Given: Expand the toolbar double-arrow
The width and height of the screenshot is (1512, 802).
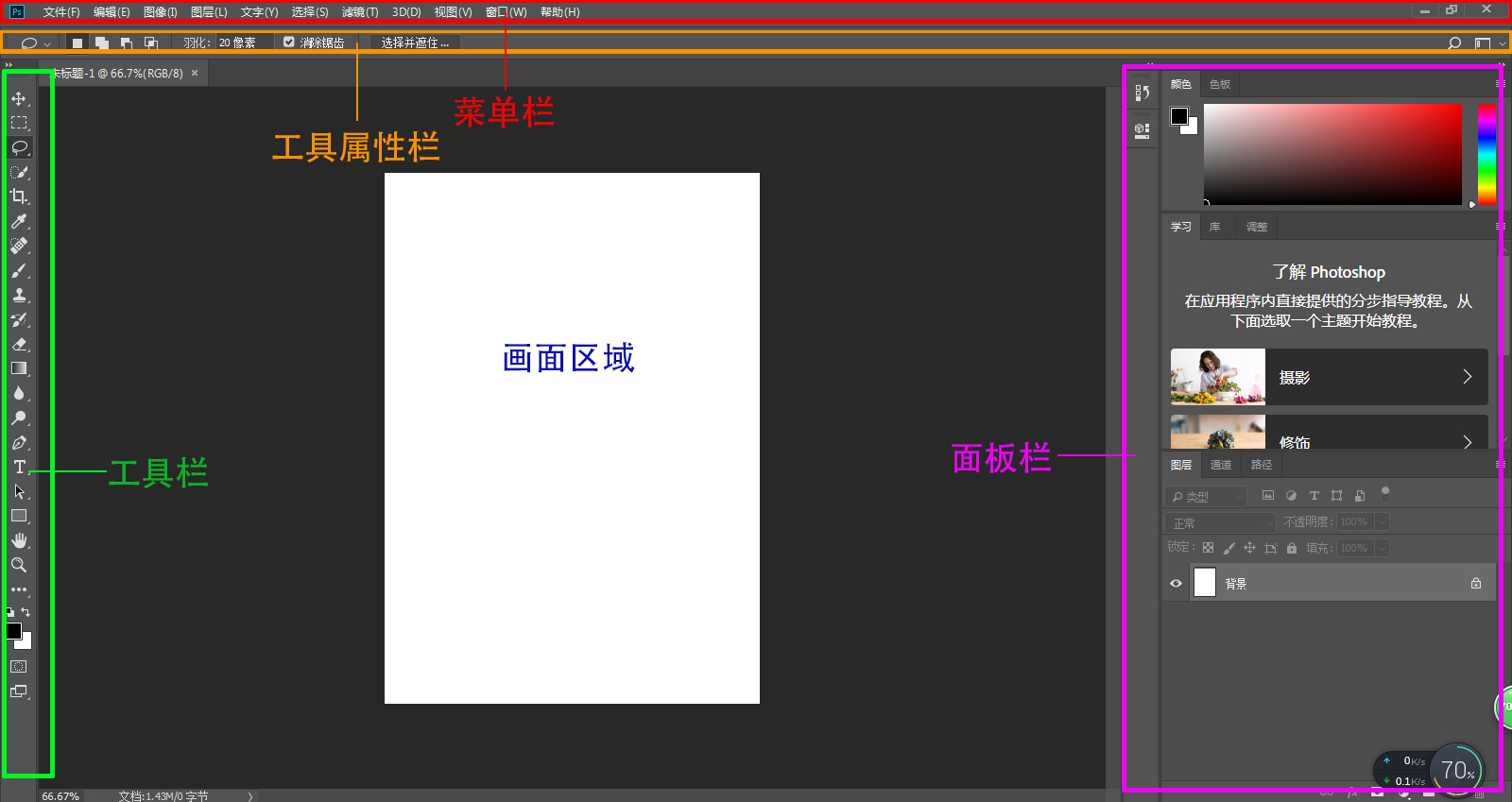Looking at the screenshot, I should coord(9,65).
